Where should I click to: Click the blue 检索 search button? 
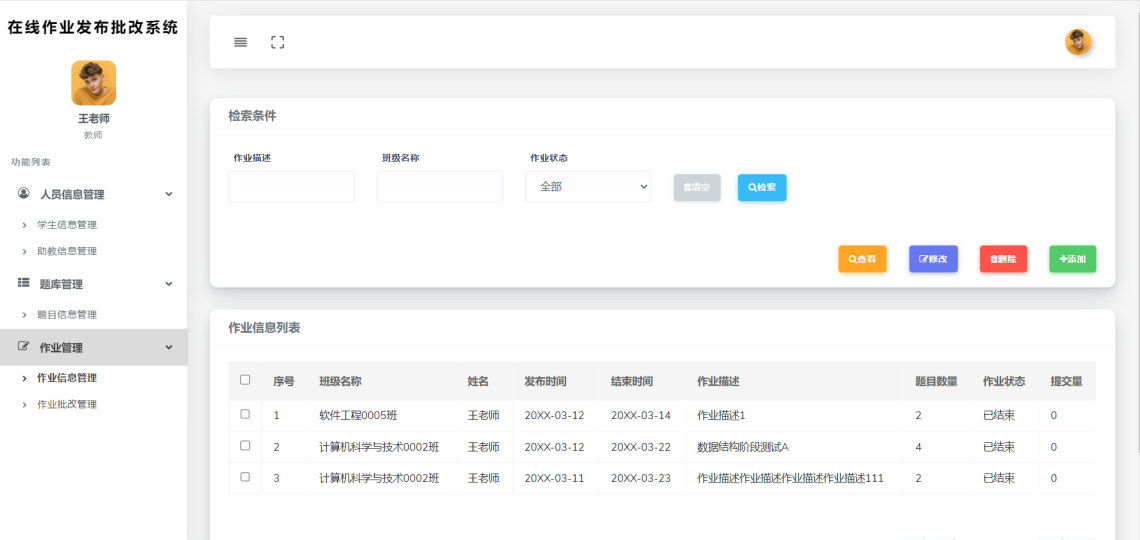pos(762,188)
